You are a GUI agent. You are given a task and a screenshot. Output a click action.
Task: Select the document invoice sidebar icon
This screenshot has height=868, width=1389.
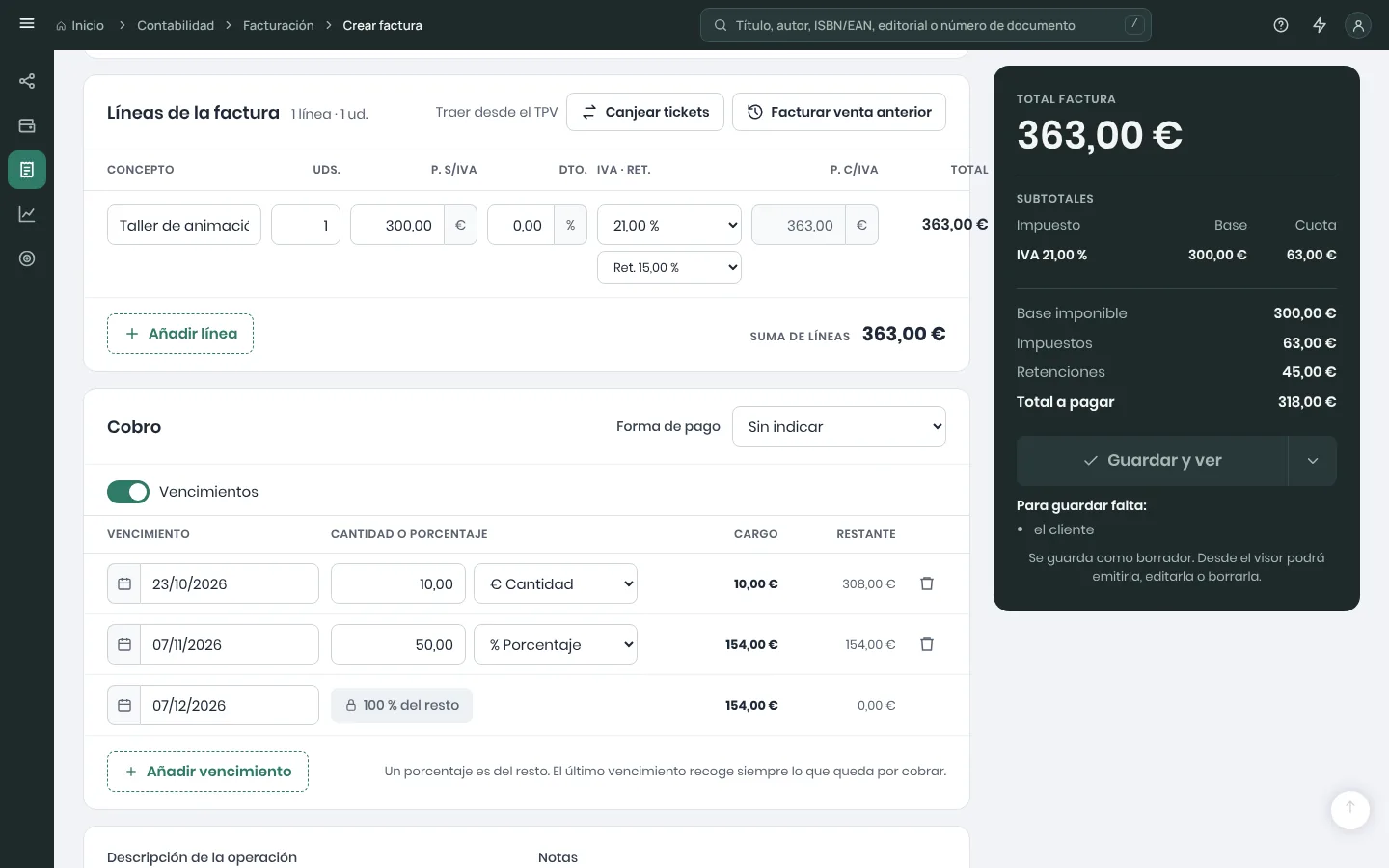tap(27, 170)
